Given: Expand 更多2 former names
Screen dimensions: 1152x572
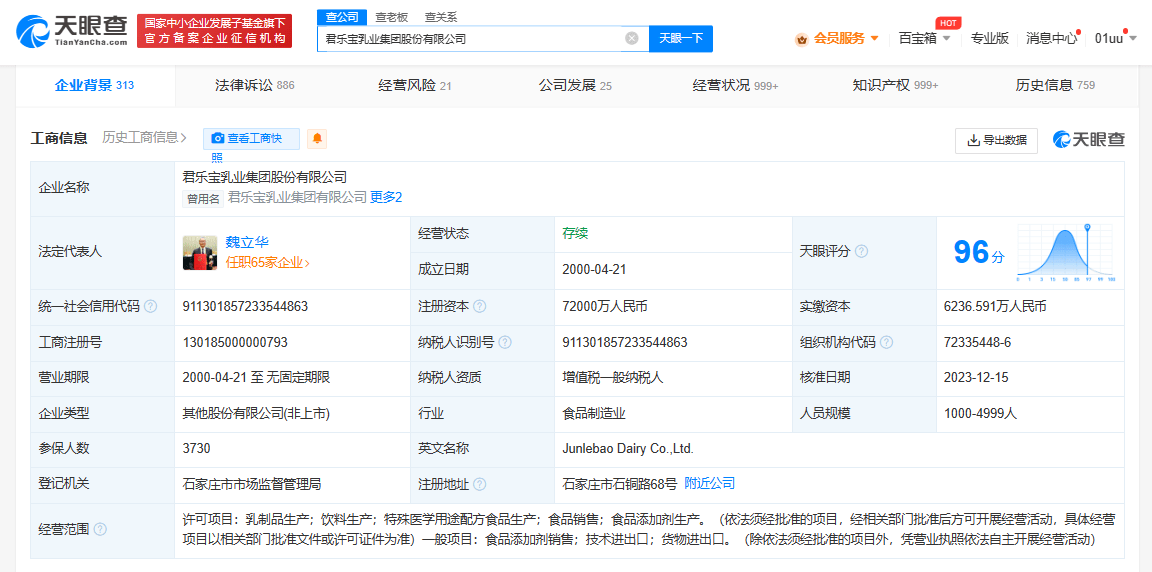Looking at the screenshot, I should point(386,197).
